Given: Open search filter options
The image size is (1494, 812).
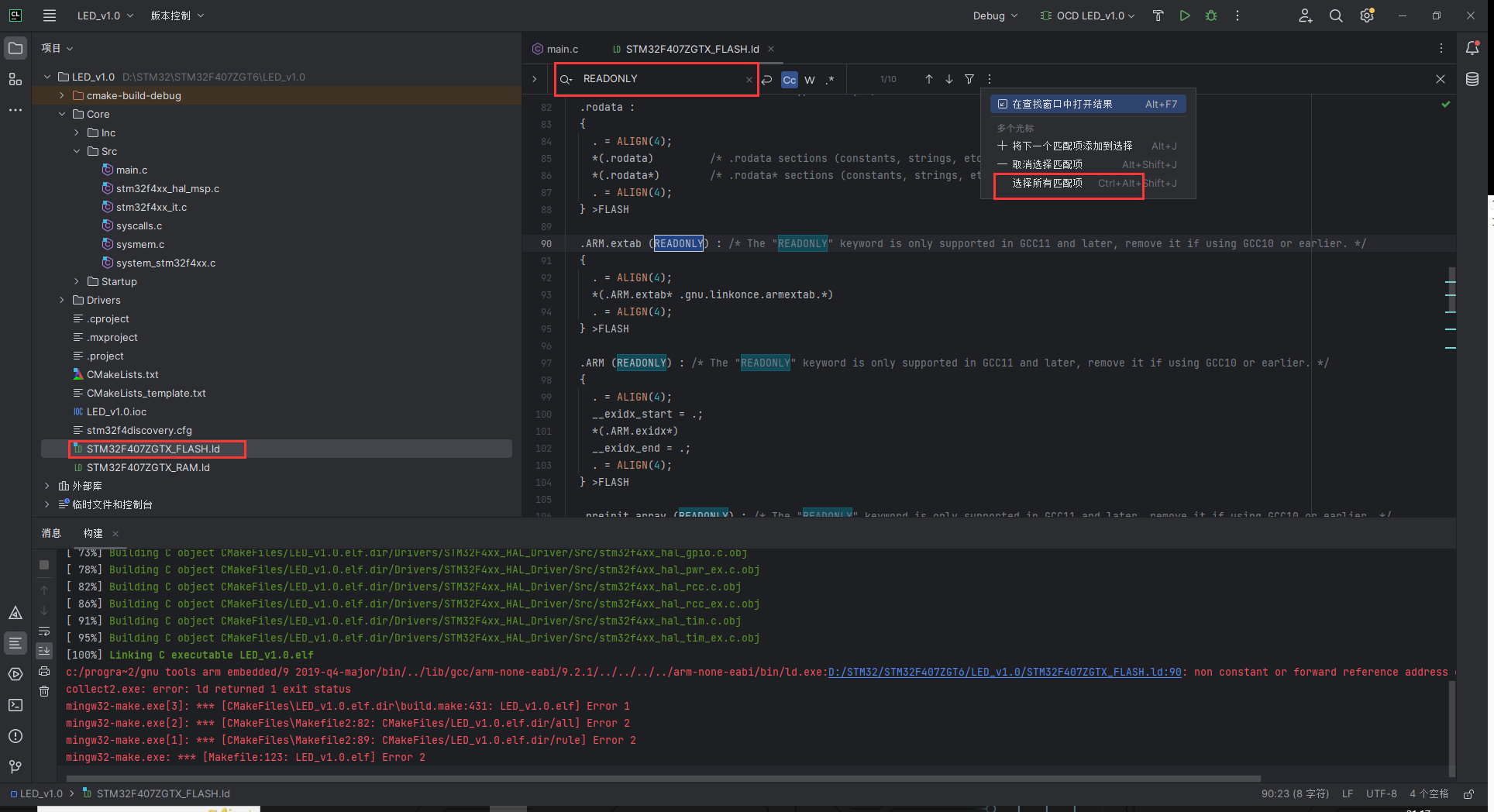Looking at the screenshot, I should (969, 79).
